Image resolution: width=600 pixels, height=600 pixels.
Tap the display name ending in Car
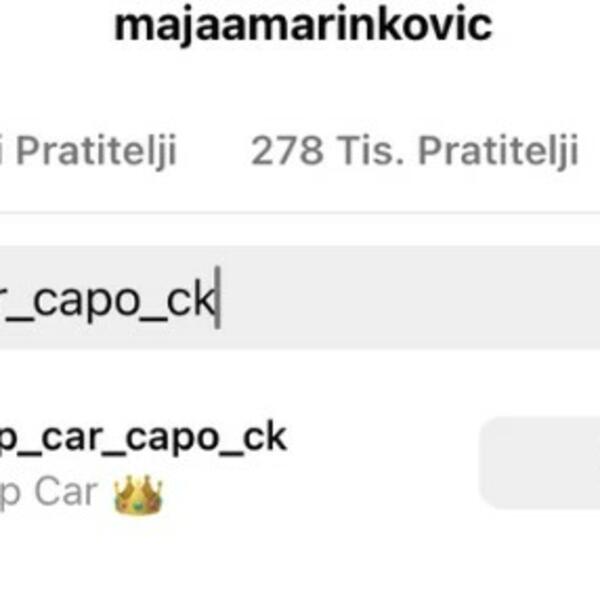click(x=49, y=493)
